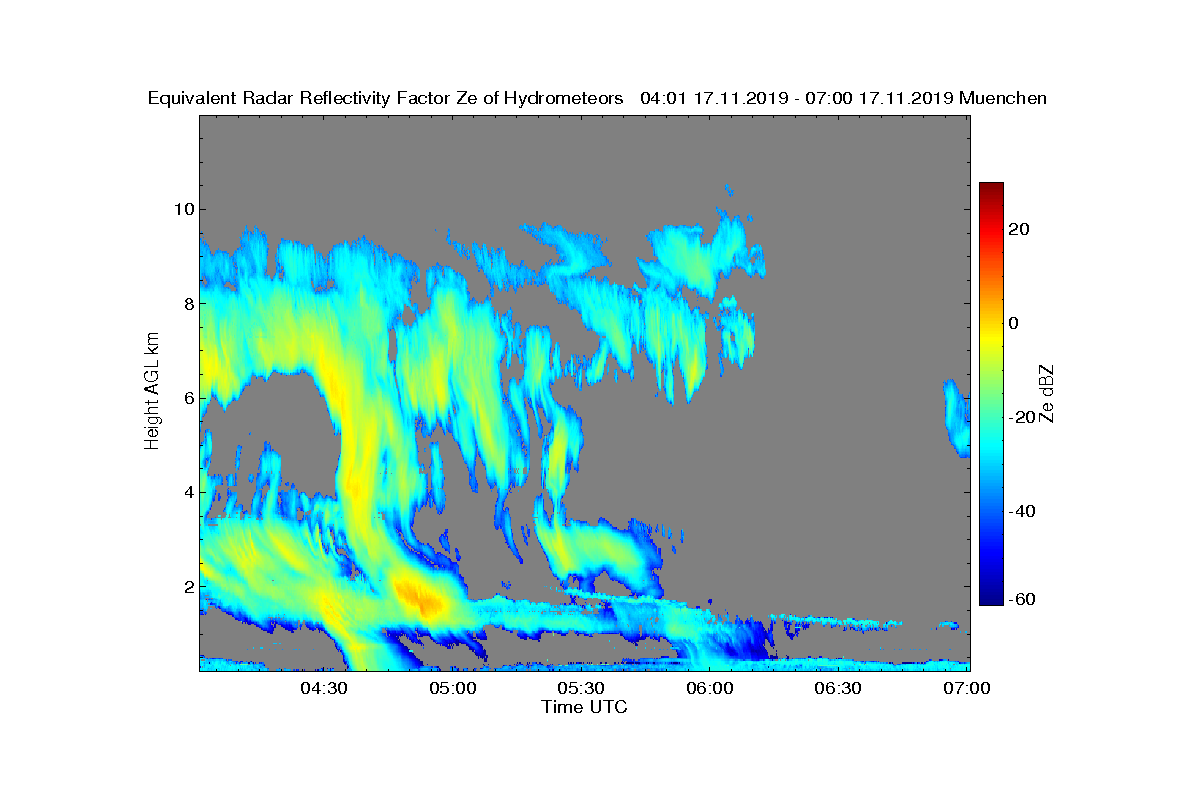Click the colorbar value -40

pos(1020,511)
